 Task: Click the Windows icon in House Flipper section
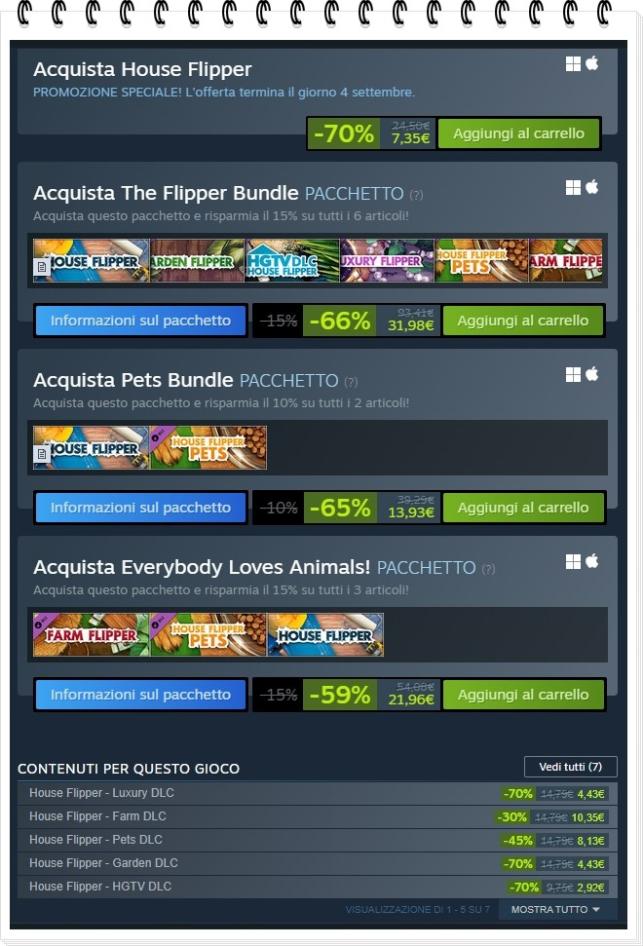tap(573, 63)
